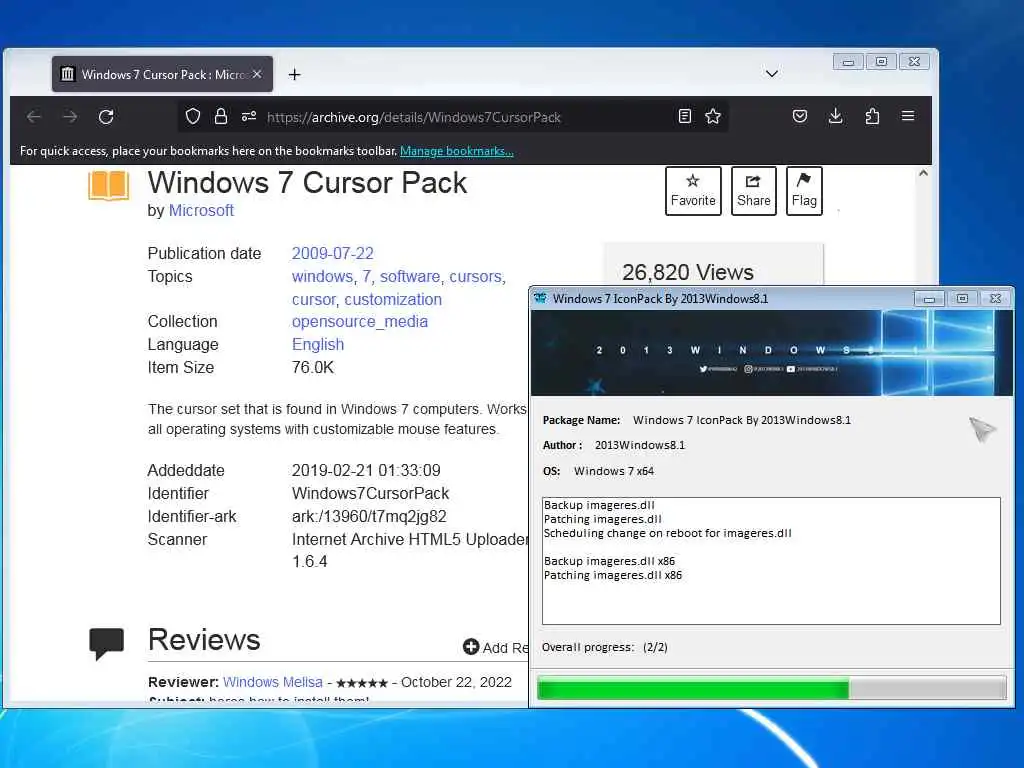This screenshot has height=768, width=1024.
Task: Click the IconPack installer title bar icon
Action: coord(540,298)
